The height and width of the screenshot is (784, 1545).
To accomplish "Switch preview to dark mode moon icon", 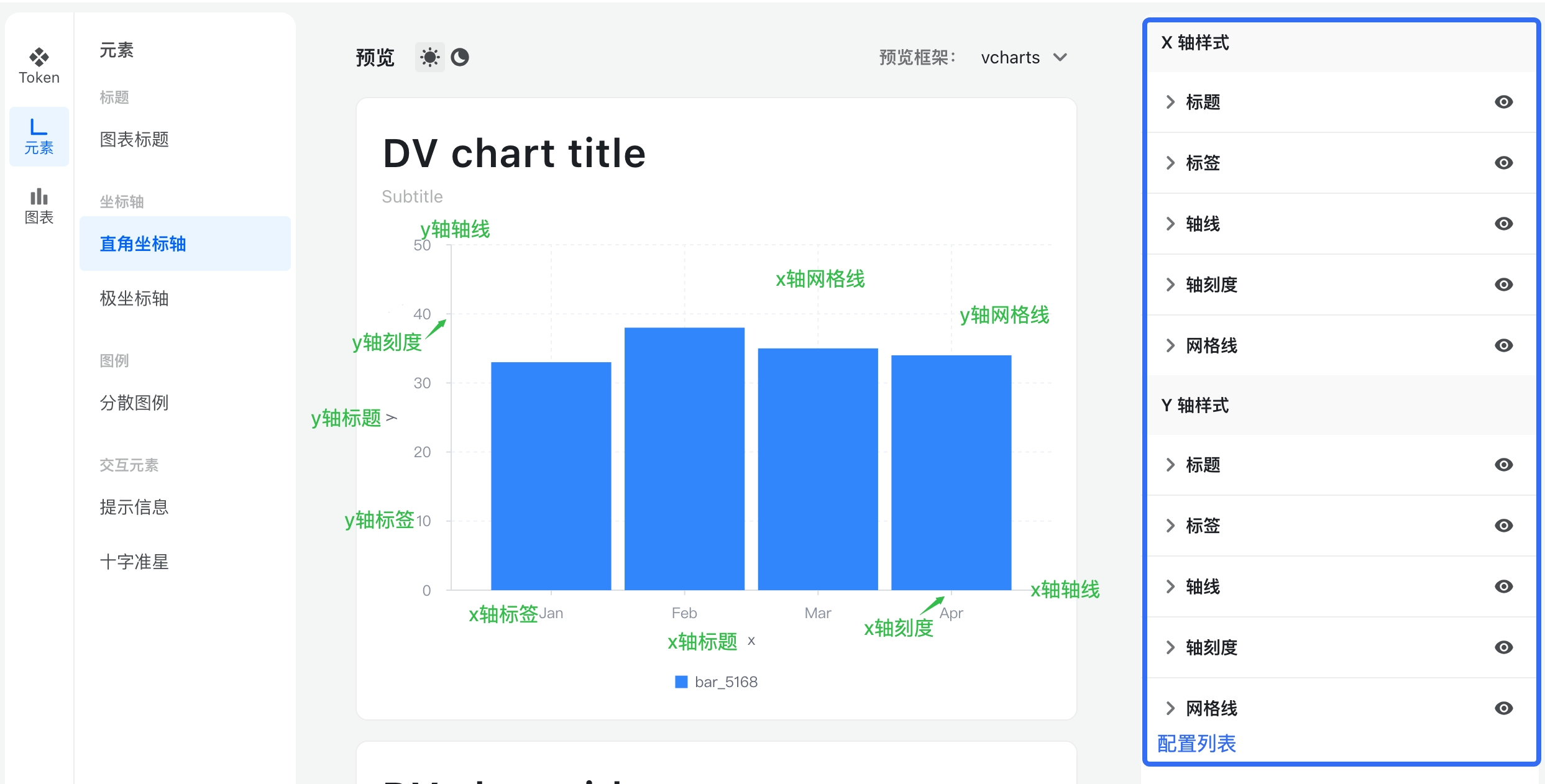I will pyautogui.click(x=460, y=58).
